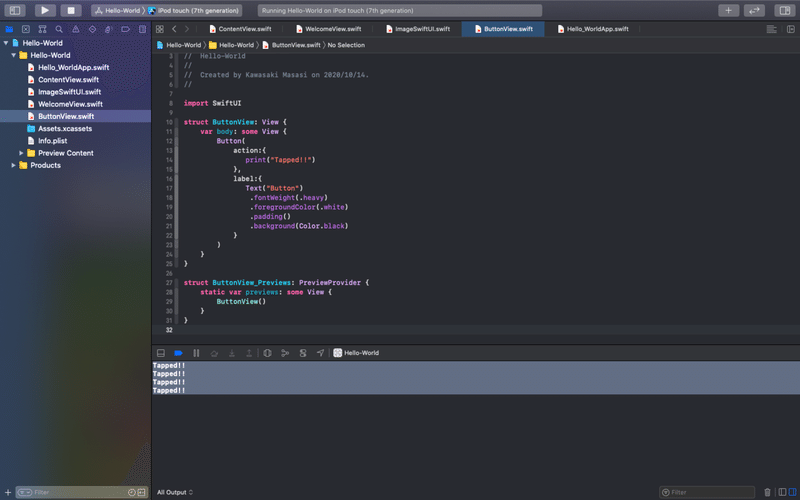Select the ButtonView.swift tab
The width and height of the screenshot is (800, 500).
tap(503, 29)
